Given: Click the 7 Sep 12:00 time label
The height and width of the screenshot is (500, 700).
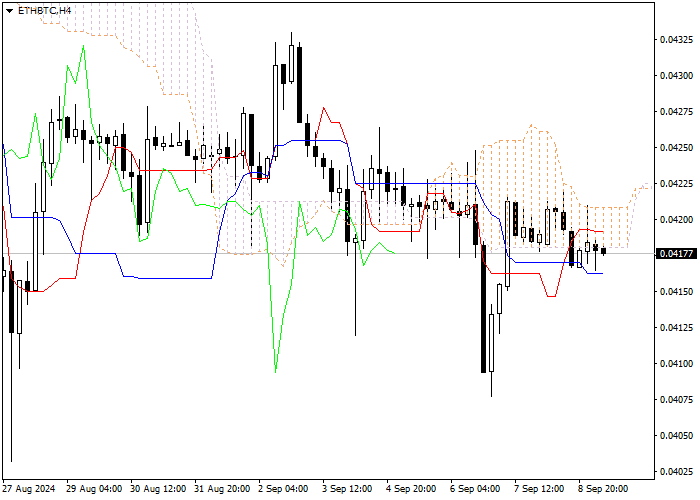Looking at the screenshot, I should pos(539,489).
